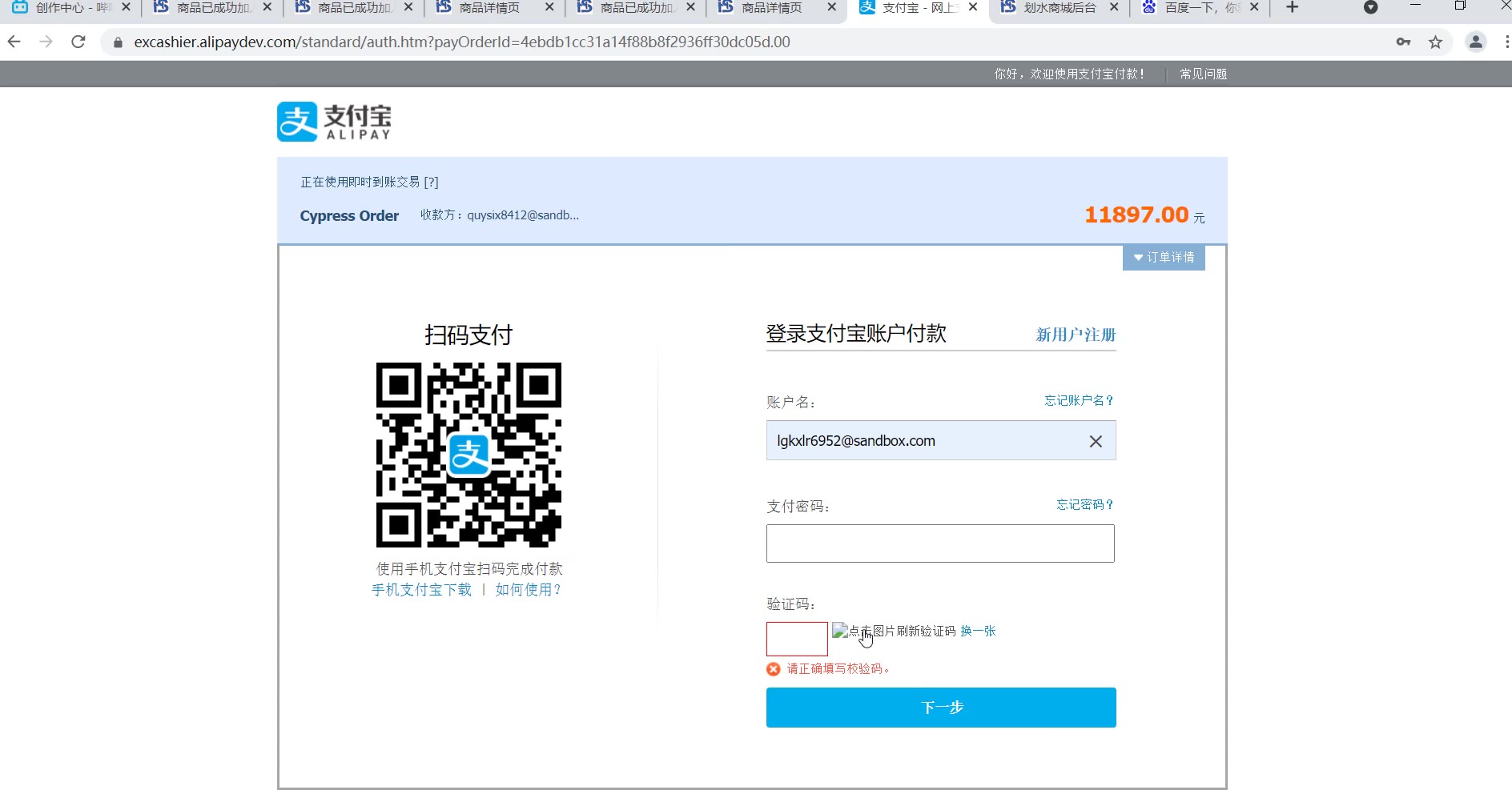Click the Alipay QR code image

468,455
